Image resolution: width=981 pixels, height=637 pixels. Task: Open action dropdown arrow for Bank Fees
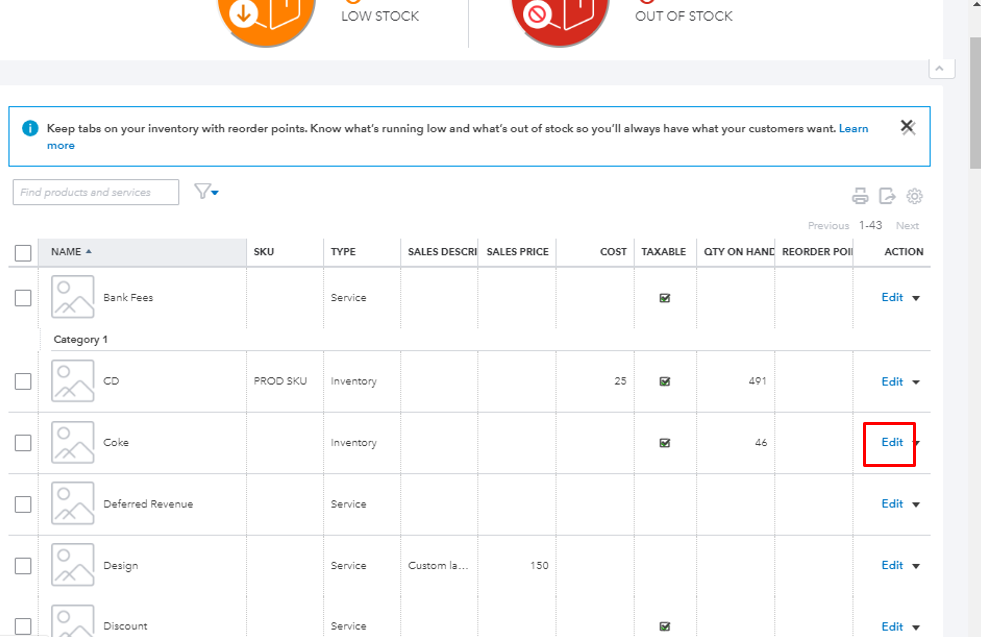916,298
